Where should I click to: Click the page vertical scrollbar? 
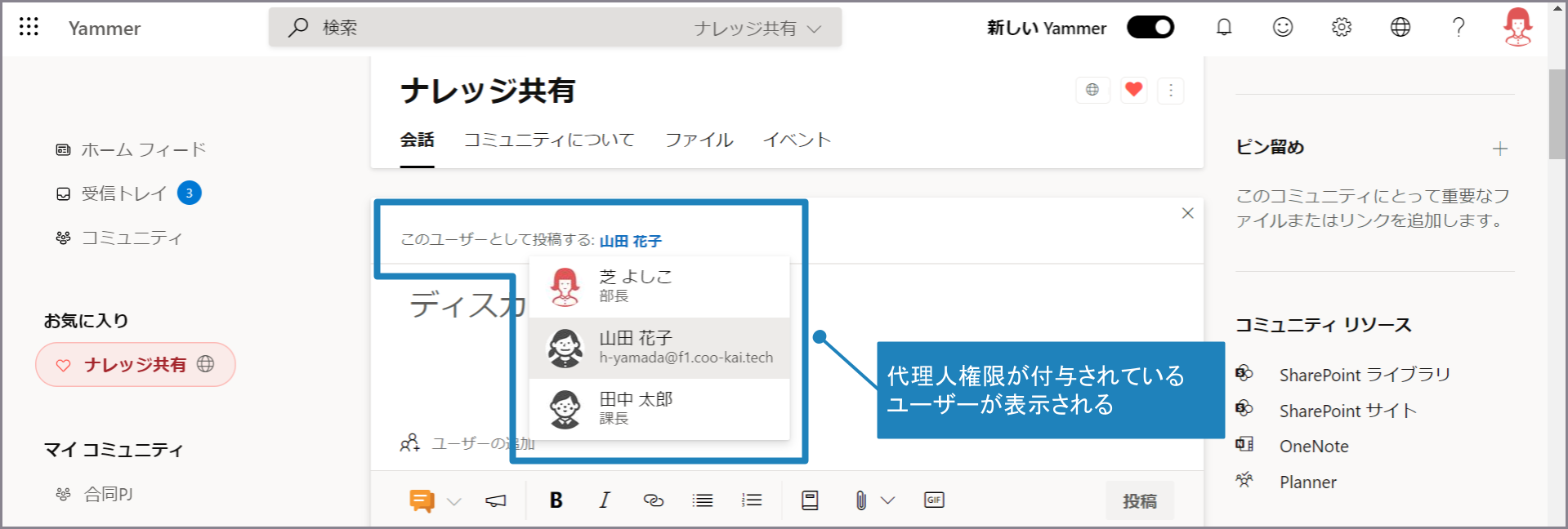click(1557, 114)
